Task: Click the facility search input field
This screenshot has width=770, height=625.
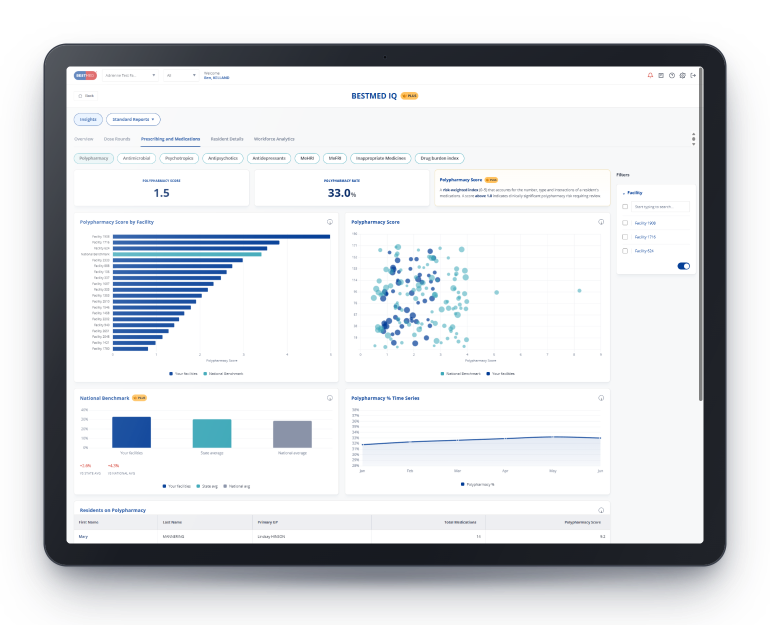Action: [x=660, y=207]
